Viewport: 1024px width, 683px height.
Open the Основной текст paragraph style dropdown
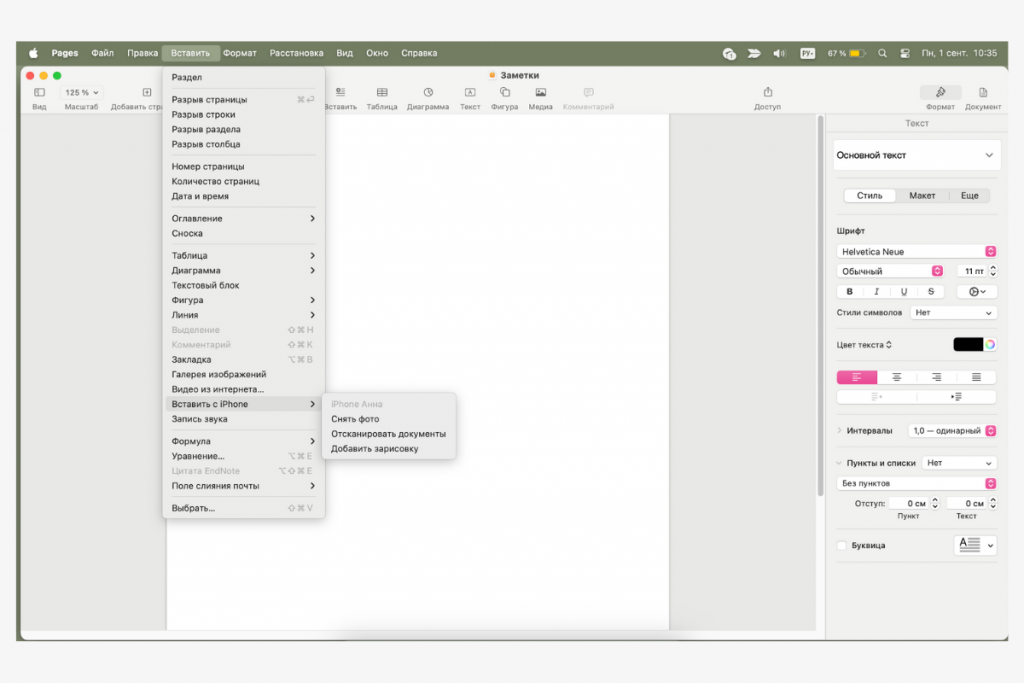pyautogui.click(x=916, y=155)
